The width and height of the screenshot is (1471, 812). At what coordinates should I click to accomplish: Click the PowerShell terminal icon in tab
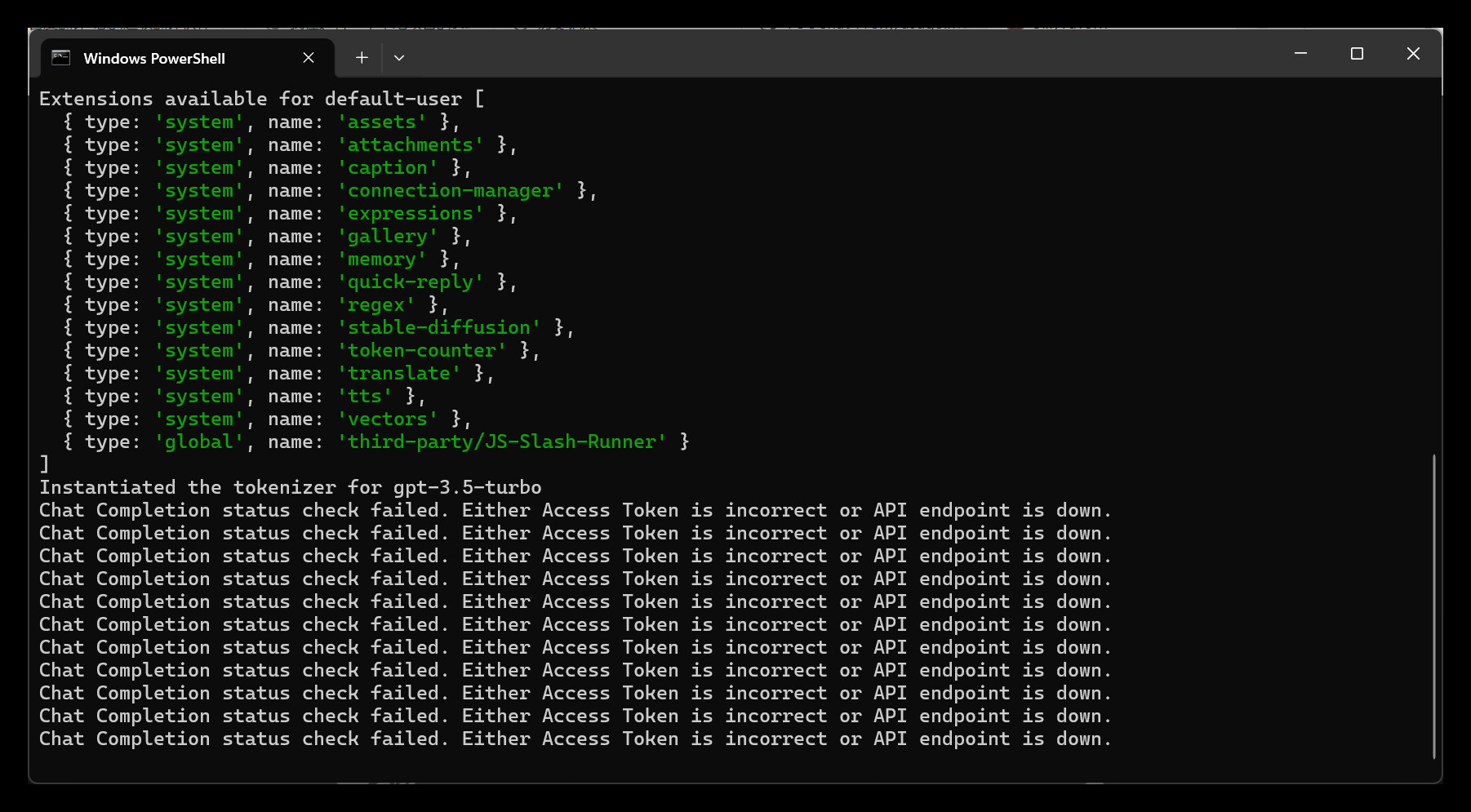(x=61, y=58)
